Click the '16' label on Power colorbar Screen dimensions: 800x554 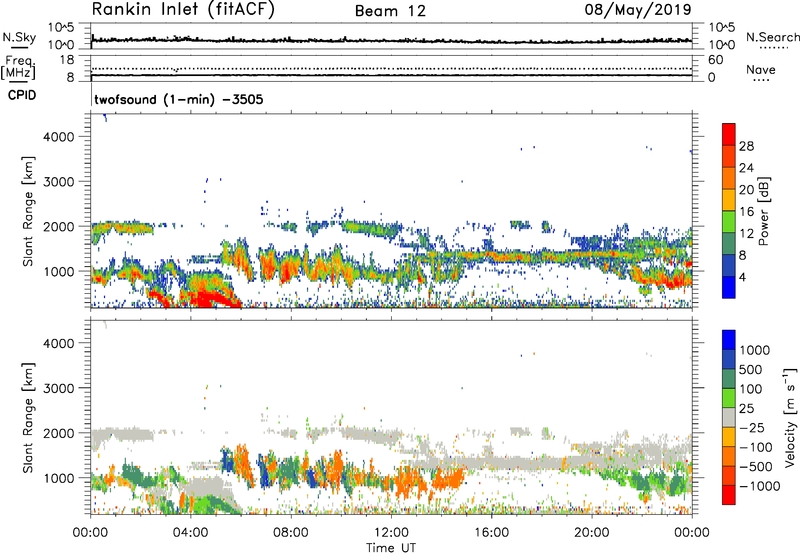tap(746, 212)
